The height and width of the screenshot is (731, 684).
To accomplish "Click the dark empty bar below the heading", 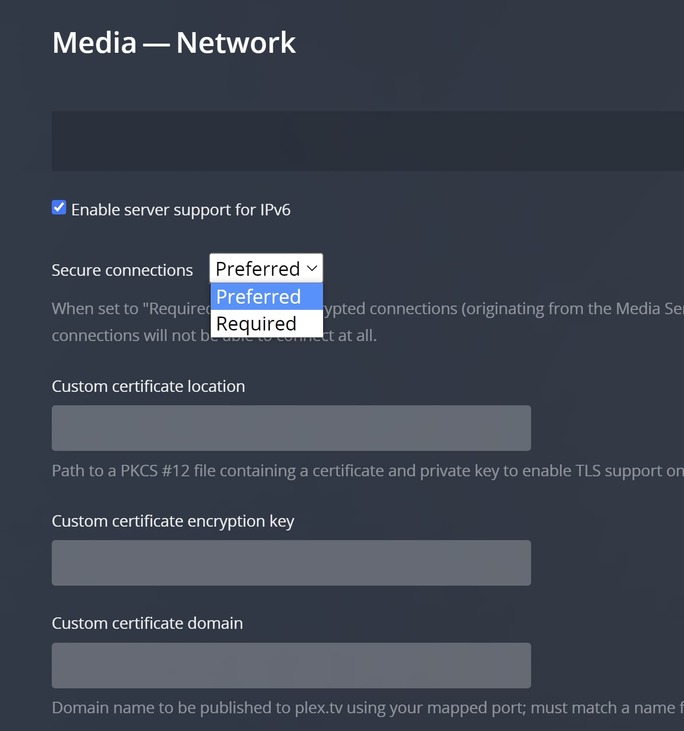I will 368,141.
